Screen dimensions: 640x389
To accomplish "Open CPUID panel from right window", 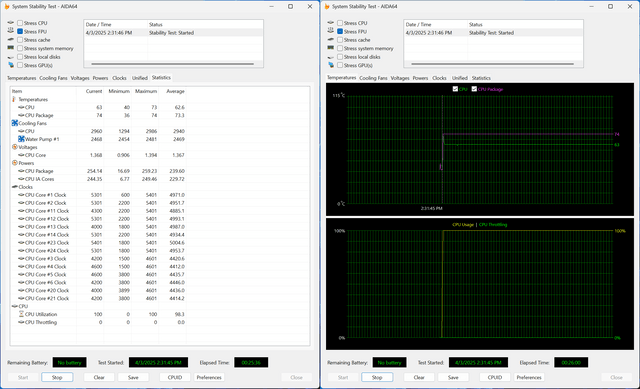I will (495, 377).
